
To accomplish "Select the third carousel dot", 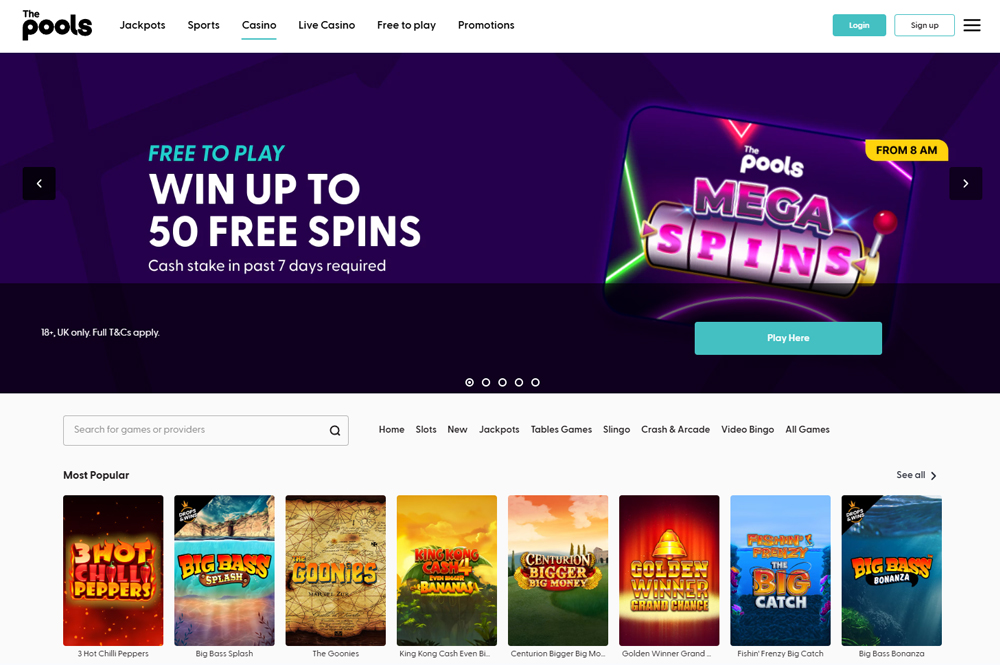I will [503, 383].
